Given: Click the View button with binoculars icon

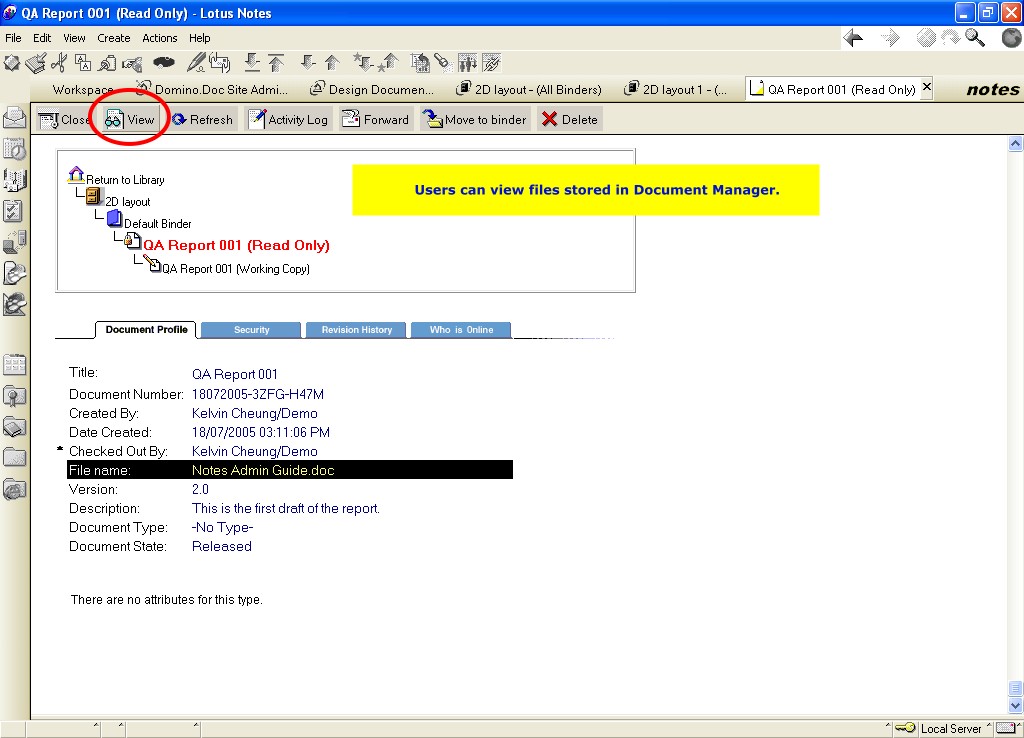Looking at the screenshot, I should pyautogui.click(x=130, y=120).
